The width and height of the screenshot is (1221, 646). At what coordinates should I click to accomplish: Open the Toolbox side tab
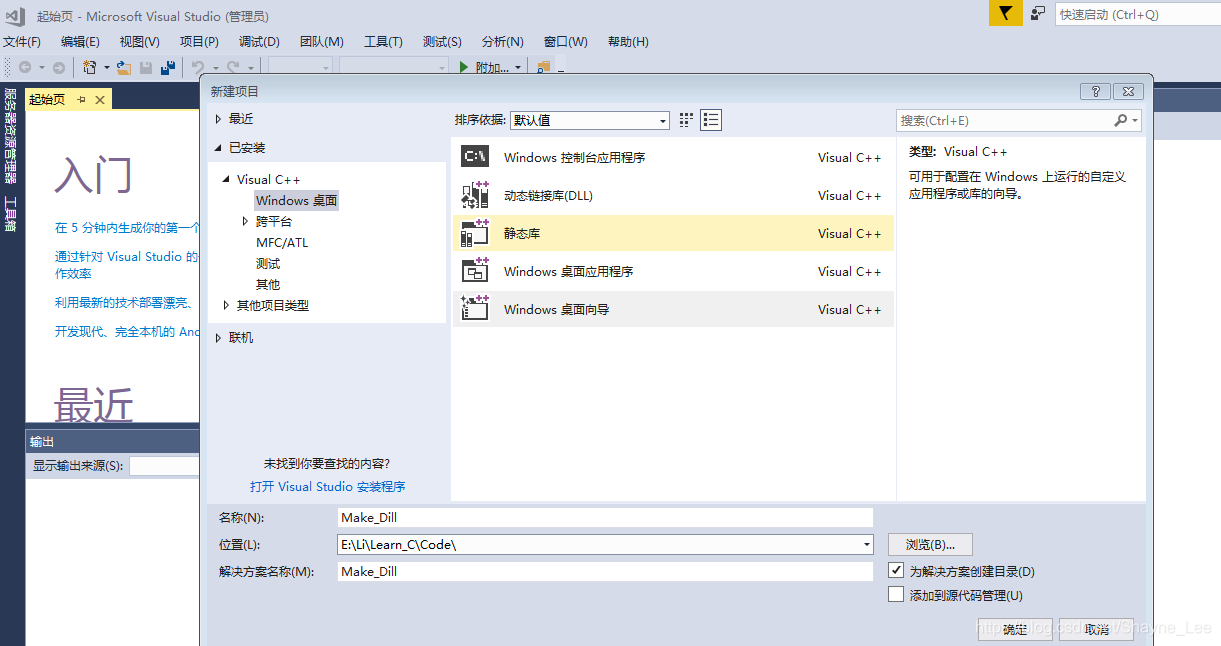(x=10, y=214)
